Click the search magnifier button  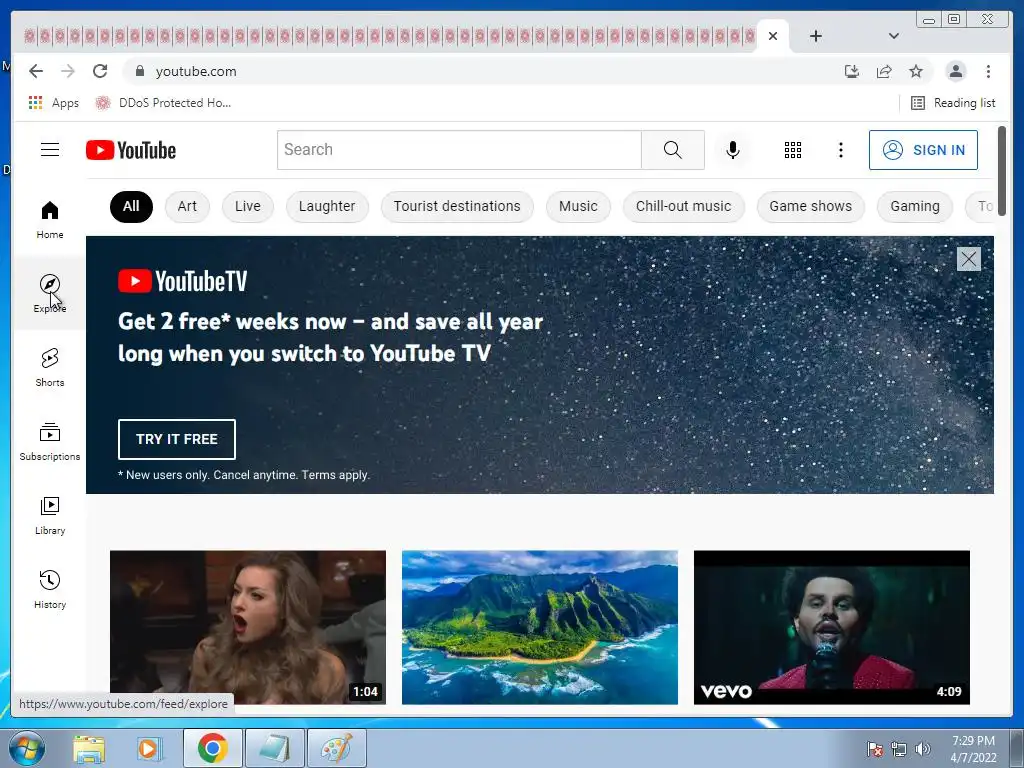(673, 150)
